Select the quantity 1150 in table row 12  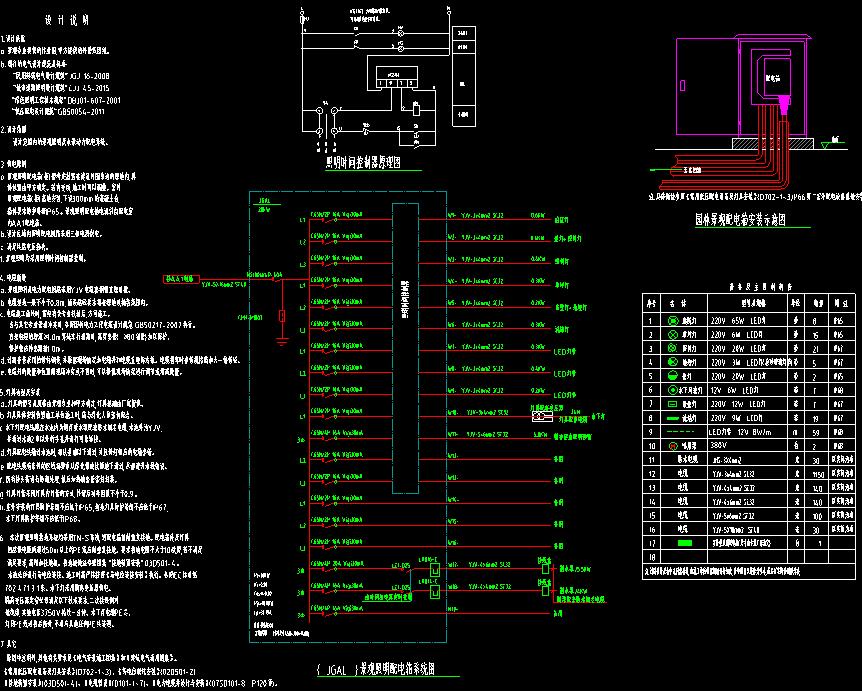(817, 474)
